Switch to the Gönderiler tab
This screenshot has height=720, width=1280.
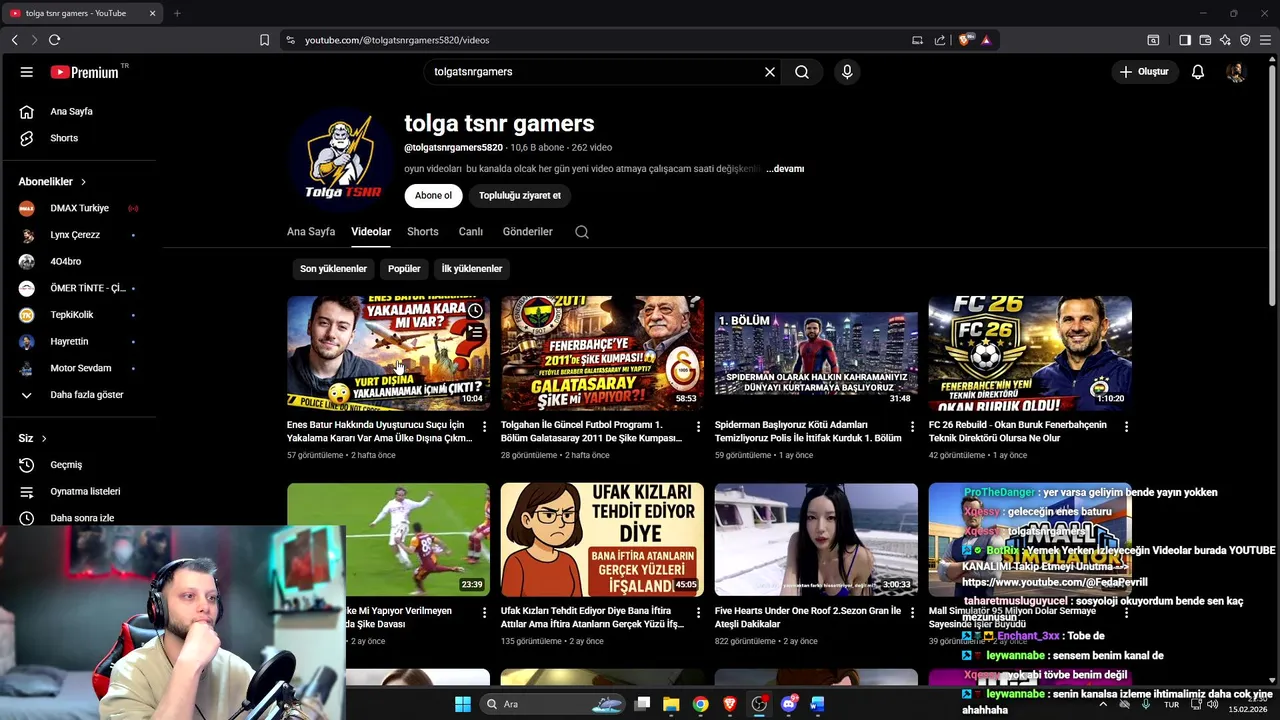[x=528, y=232]
